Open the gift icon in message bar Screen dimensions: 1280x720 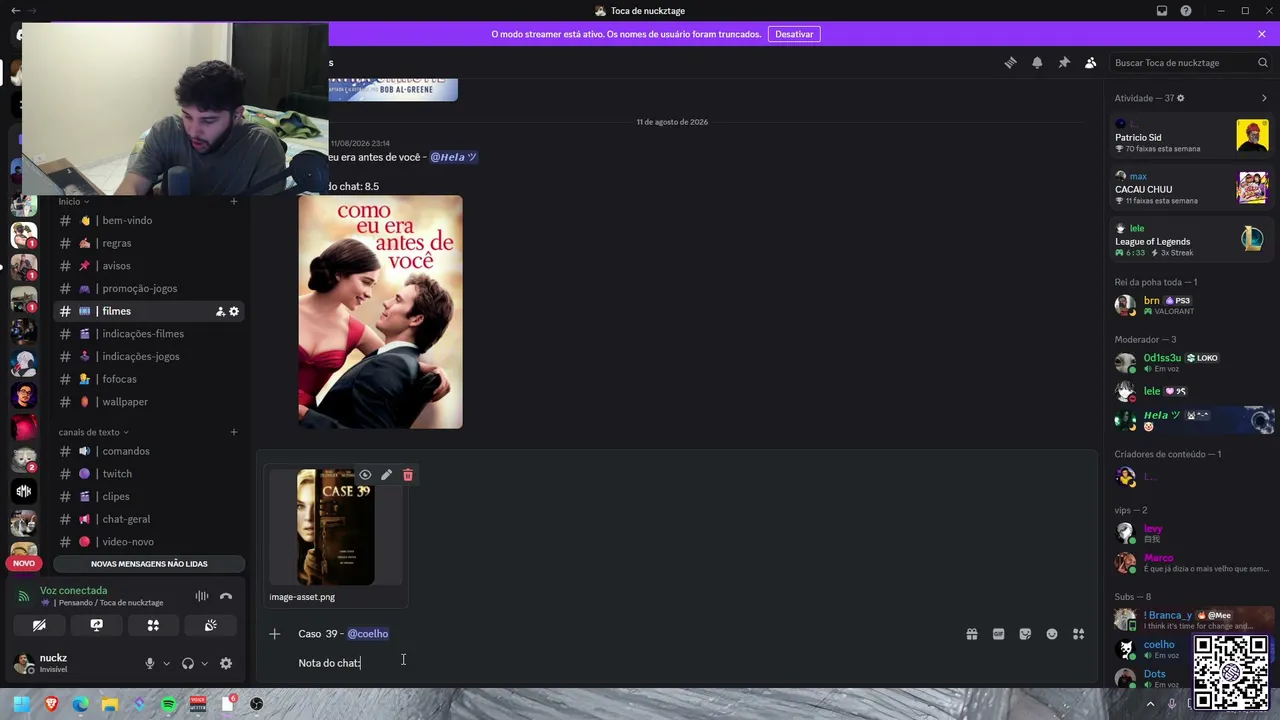tap(972, 634)
